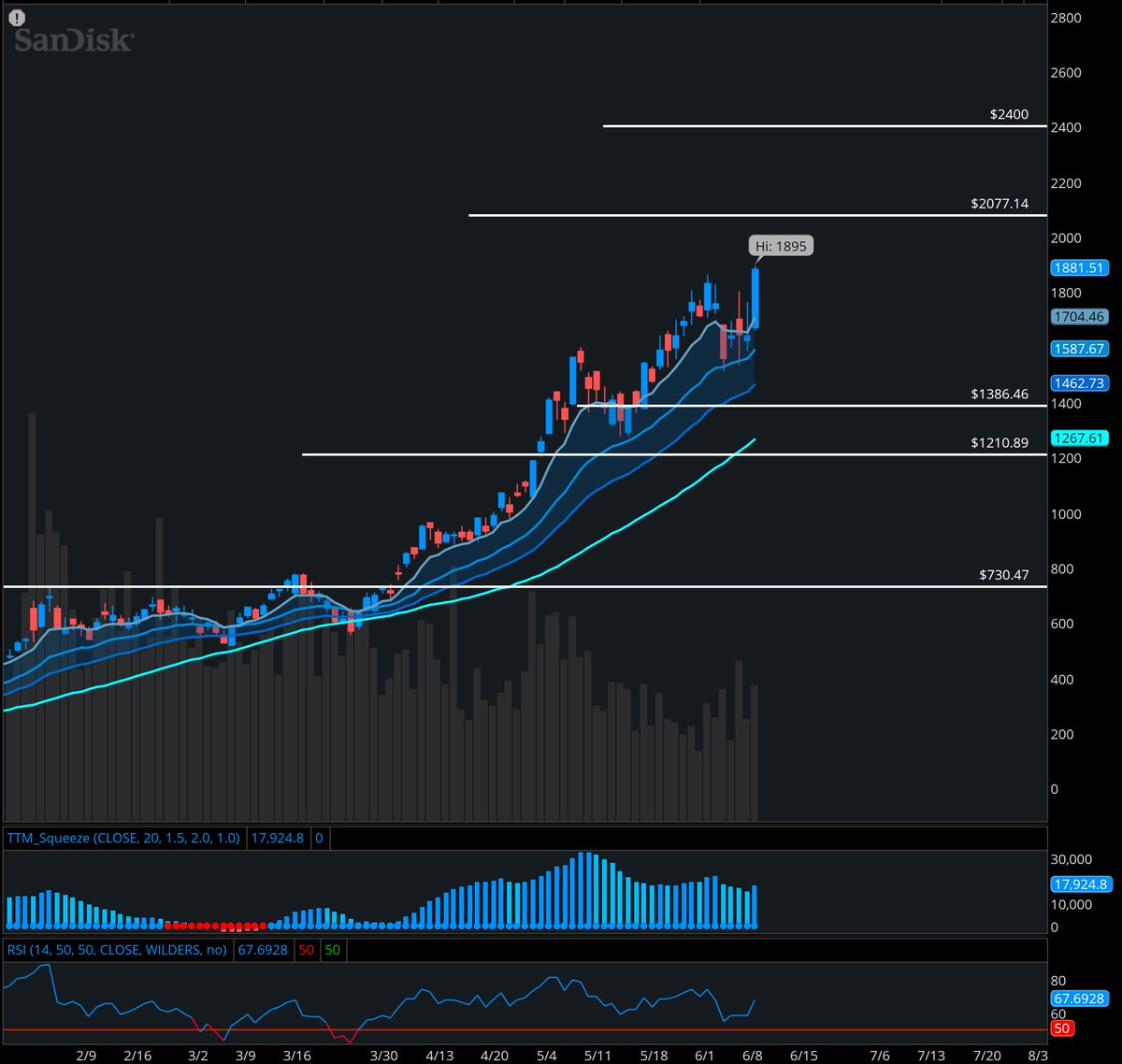Click the $2077.14 price level label
This screenshot has width=1122, height=1064.
(x=1000, y=203)
